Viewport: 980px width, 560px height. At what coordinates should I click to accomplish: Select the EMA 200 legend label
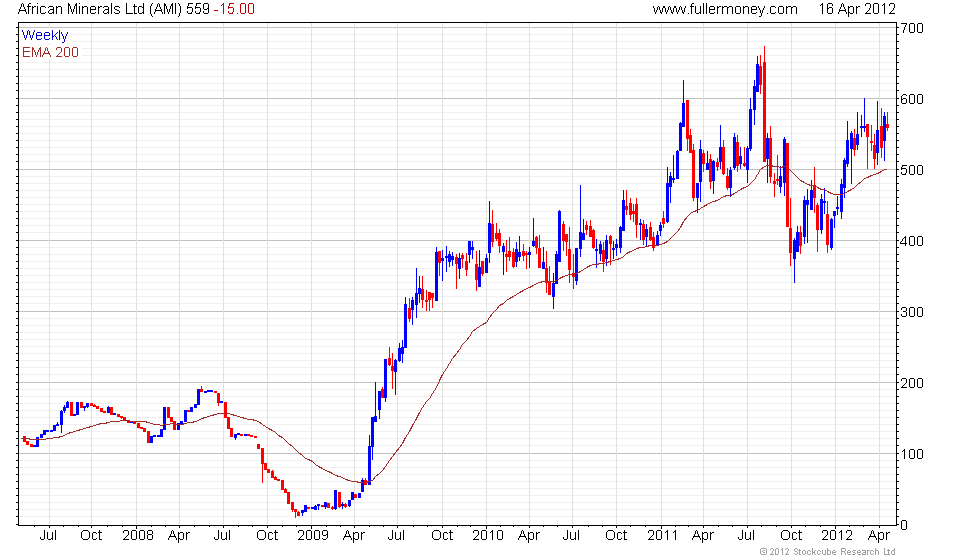(x=50, y=52)
